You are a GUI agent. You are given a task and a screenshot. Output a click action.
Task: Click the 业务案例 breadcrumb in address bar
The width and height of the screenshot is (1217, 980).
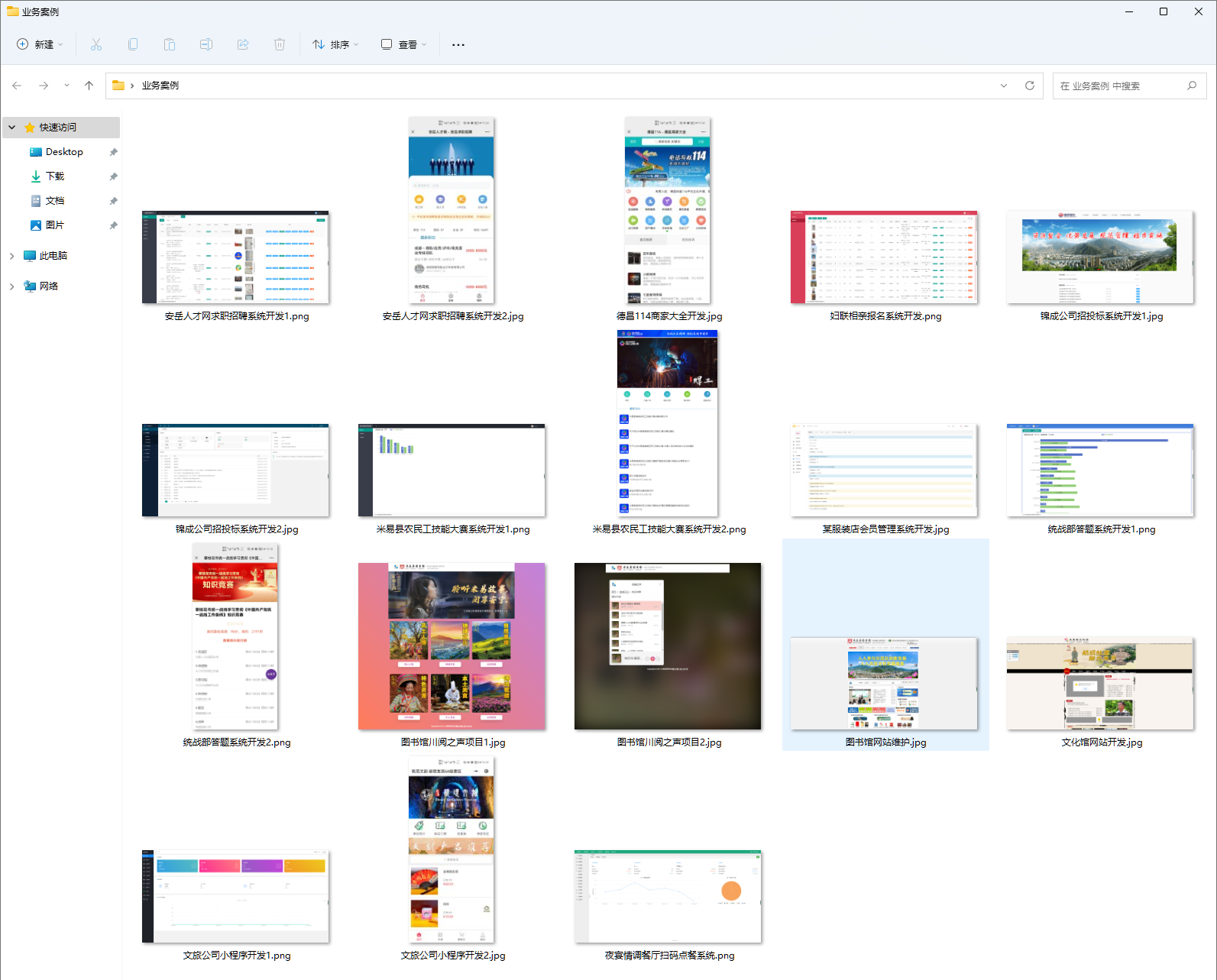point(160,86)
